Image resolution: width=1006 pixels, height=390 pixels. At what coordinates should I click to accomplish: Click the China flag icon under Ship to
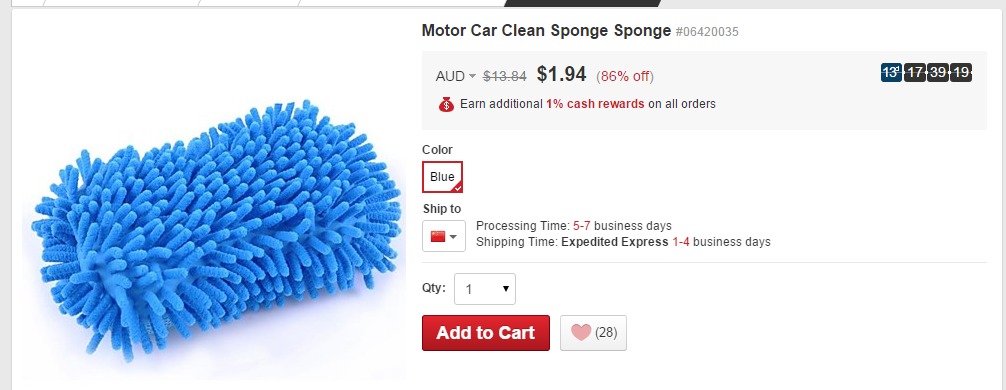[438, 237]
